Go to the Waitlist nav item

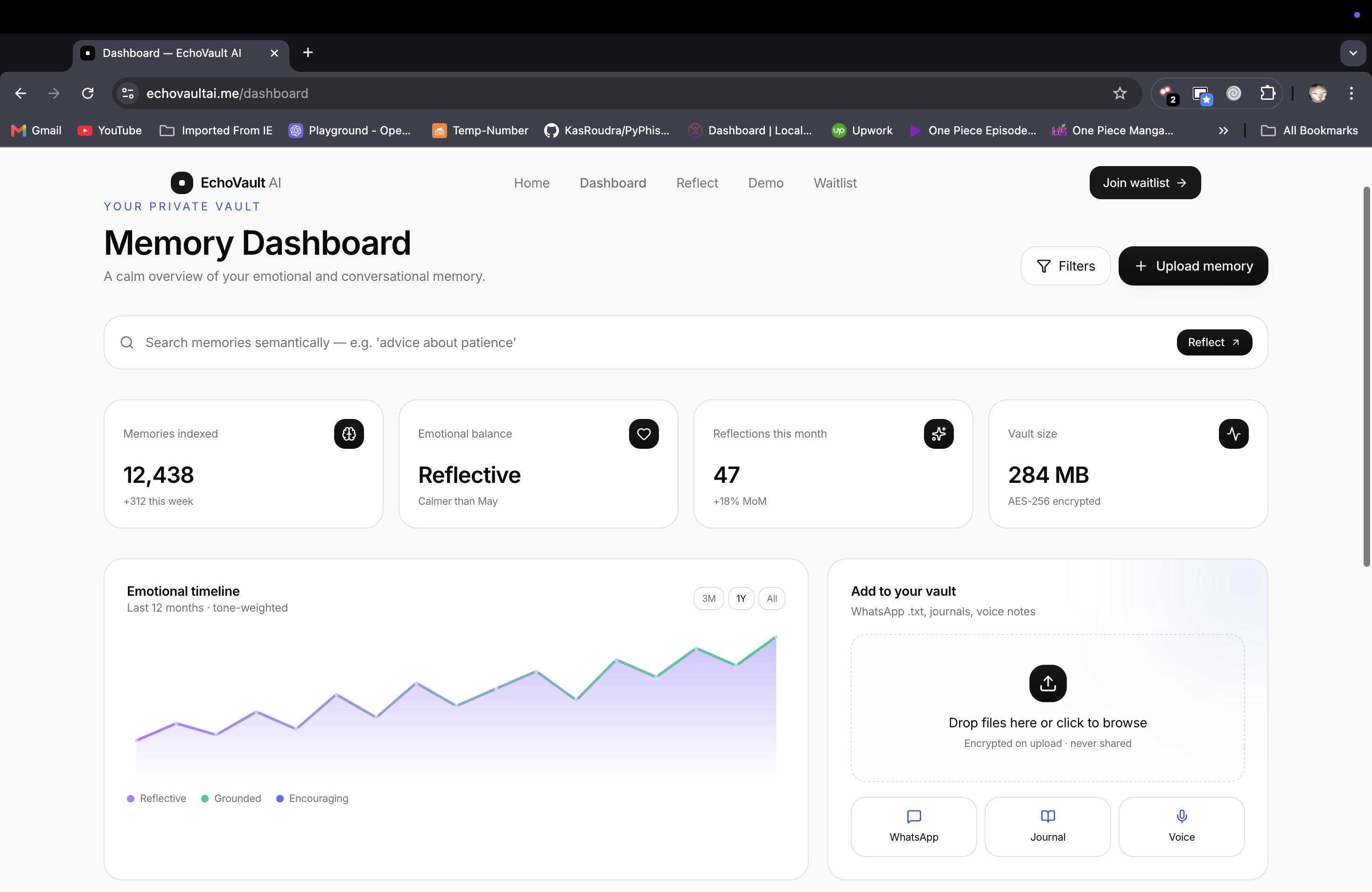pos(835,183)
